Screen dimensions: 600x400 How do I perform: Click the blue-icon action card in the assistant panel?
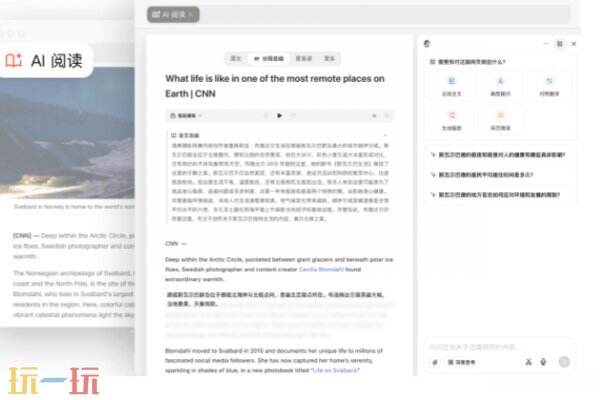pyautogui.click(x=452, y=86)
